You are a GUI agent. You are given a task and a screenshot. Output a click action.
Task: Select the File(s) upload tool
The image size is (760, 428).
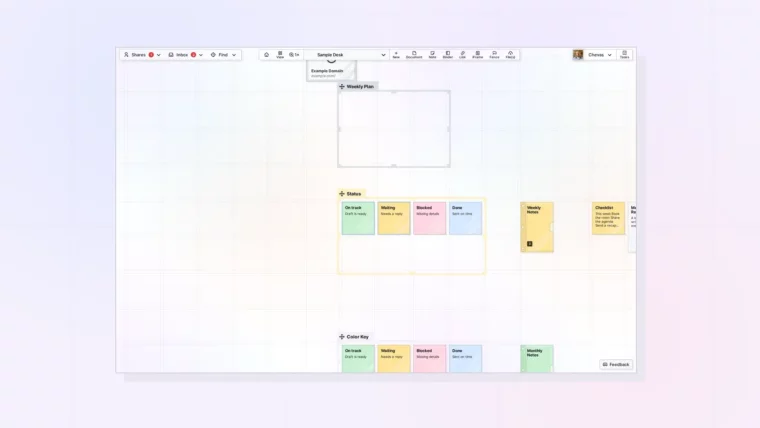(510, 55)
